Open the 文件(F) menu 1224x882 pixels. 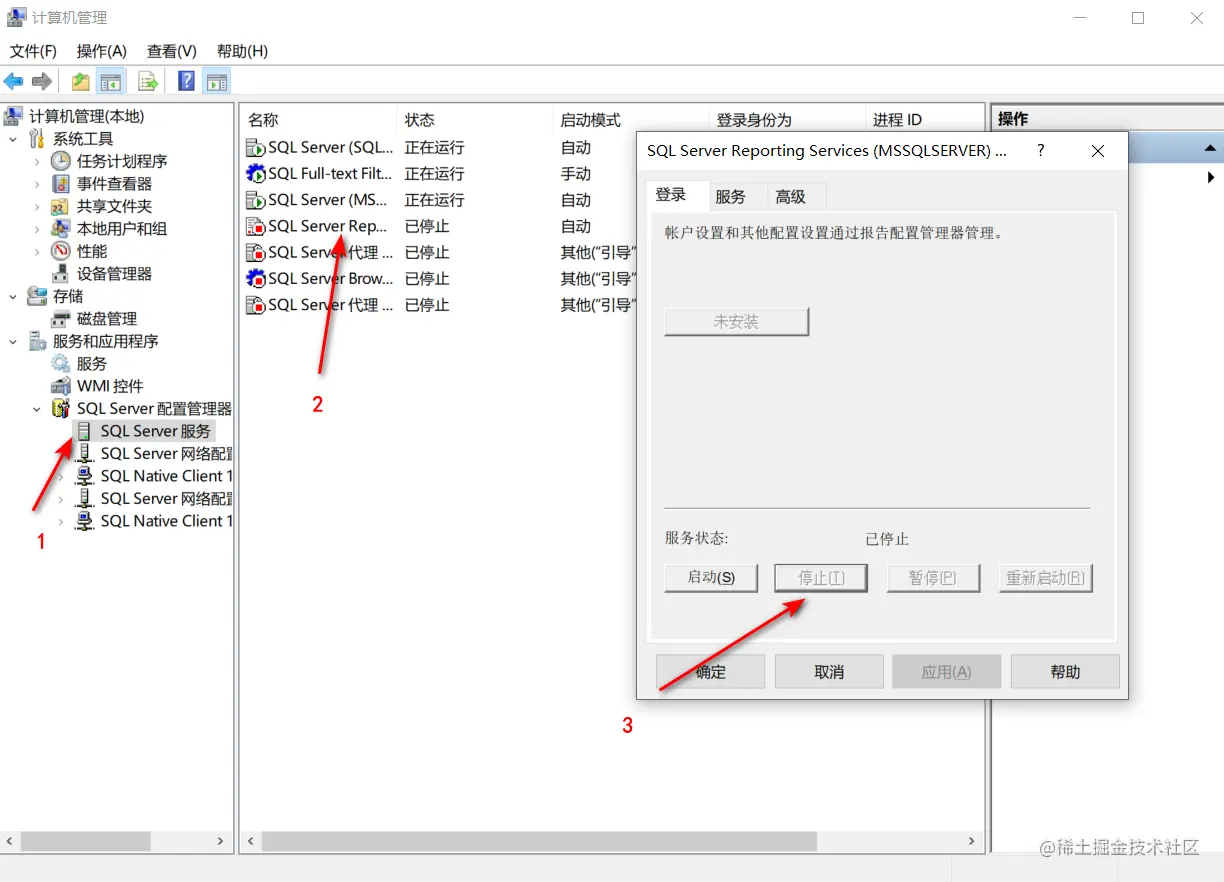pyautogui.click(x=33, y=51)
